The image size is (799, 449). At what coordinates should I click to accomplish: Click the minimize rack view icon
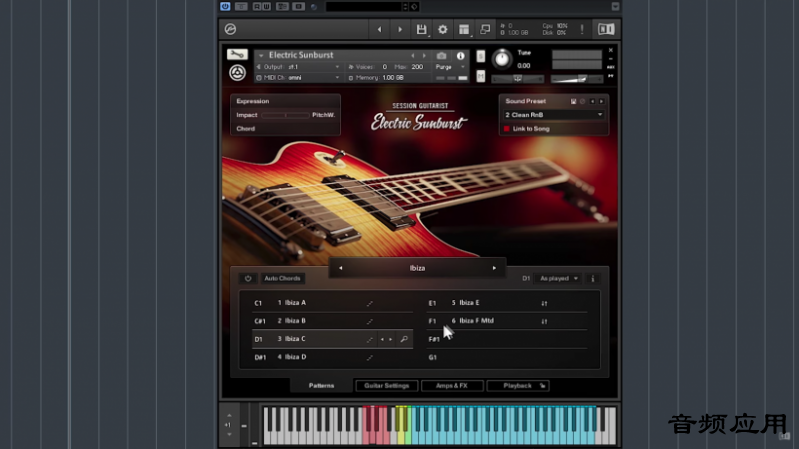485,29
